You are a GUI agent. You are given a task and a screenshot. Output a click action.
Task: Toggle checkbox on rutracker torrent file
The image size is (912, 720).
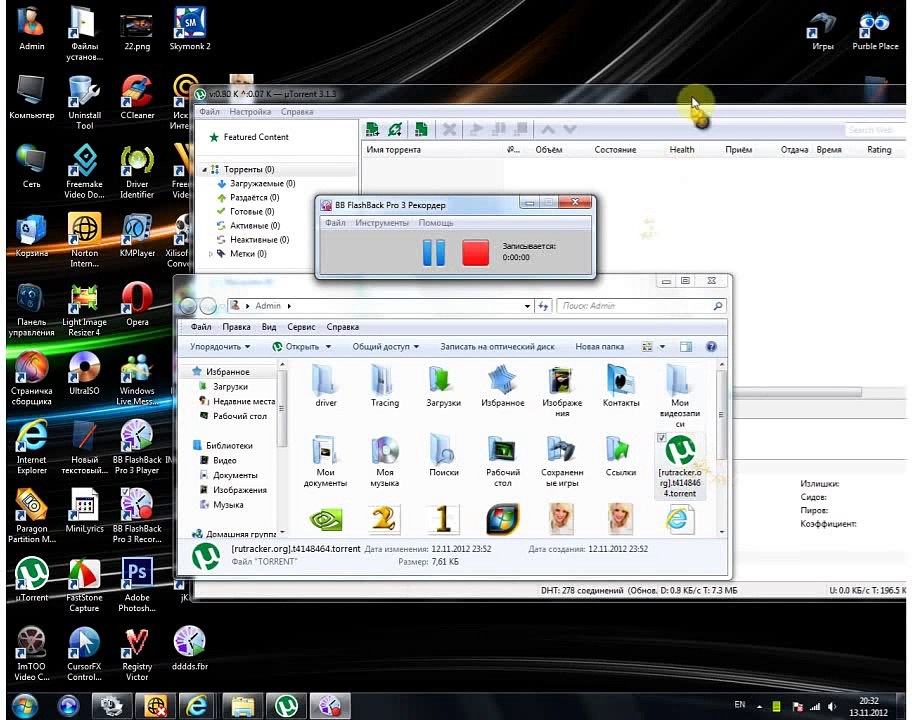661,438
